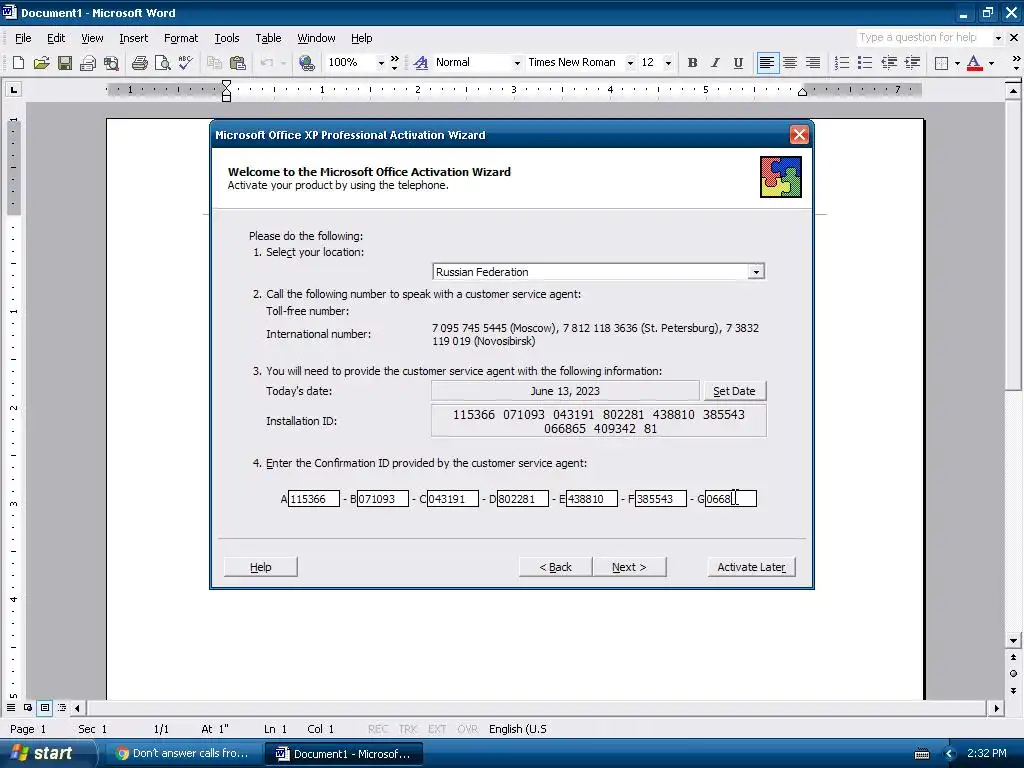Screen dimensions: 1024x768
Task: Click Confirmation ID field D
Action: point(522,499)
